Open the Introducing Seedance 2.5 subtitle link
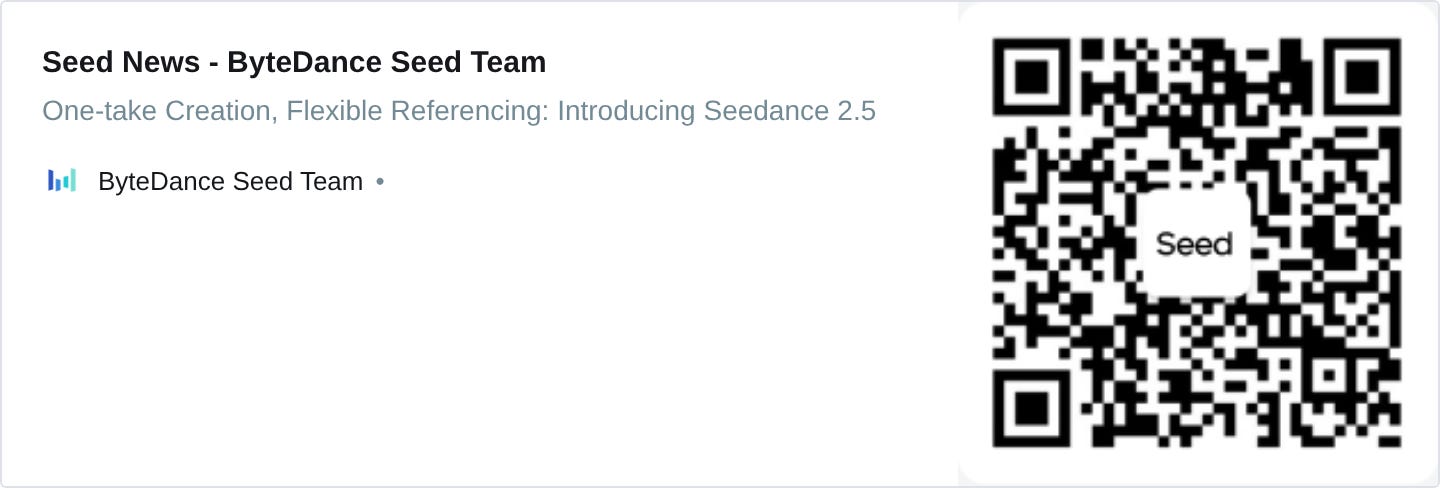1440x488 pixels. pos(459,111)
